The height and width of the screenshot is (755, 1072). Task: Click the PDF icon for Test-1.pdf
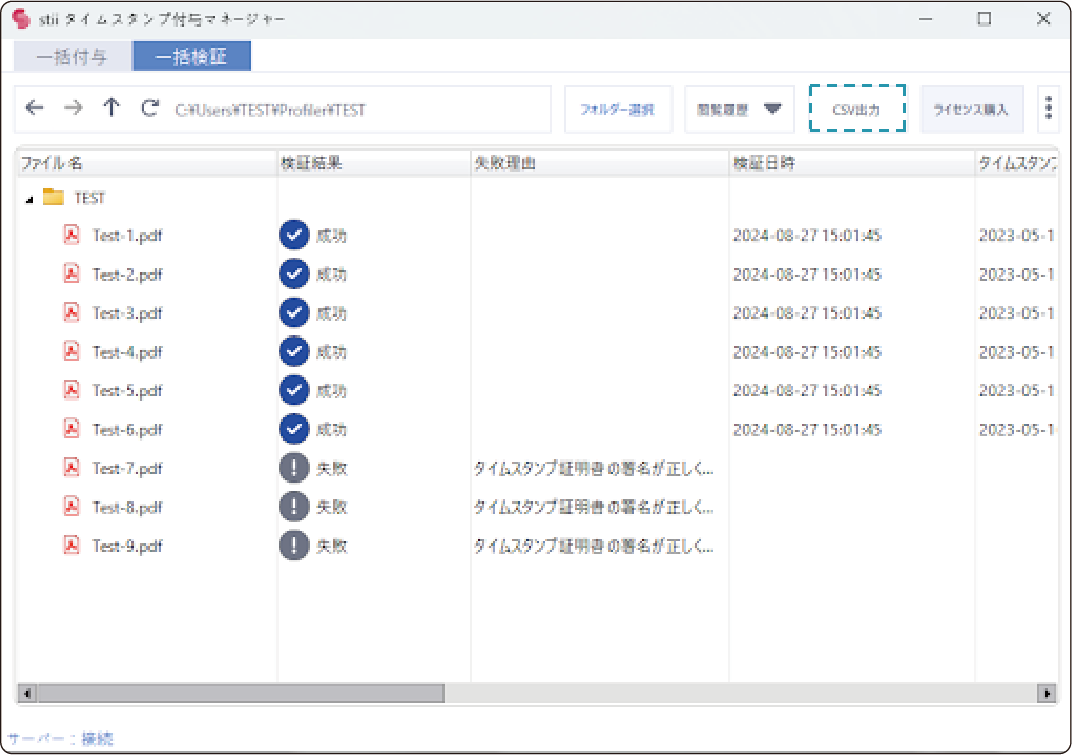pos(71,235)
